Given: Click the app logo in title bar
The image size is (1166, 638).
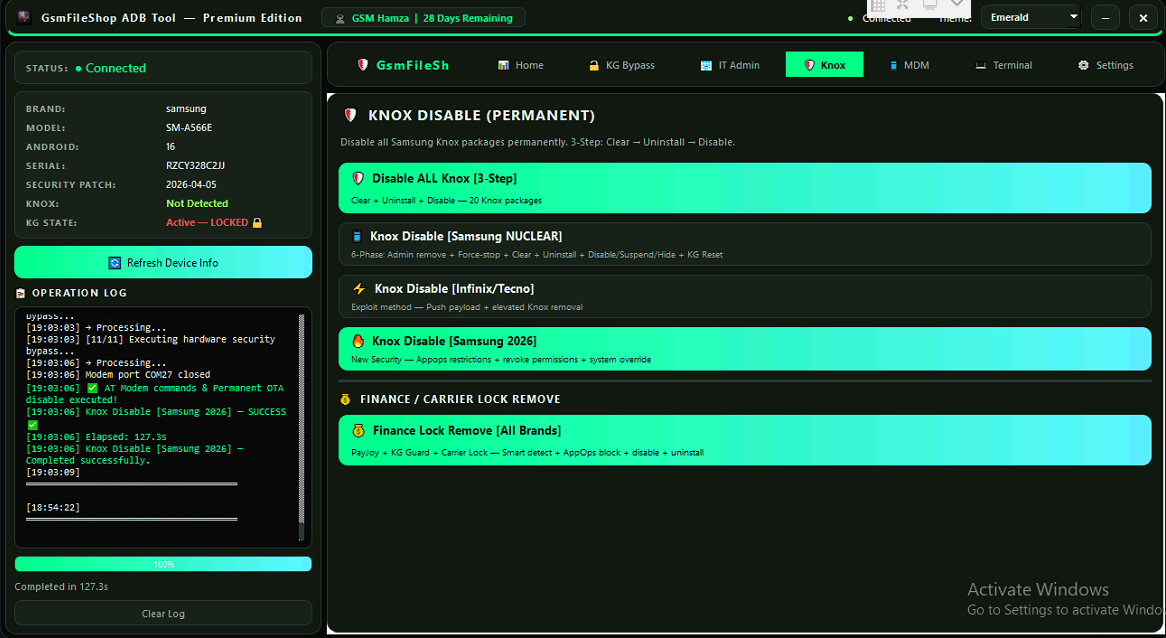Looking at the screenshot, I should (25, 17).
